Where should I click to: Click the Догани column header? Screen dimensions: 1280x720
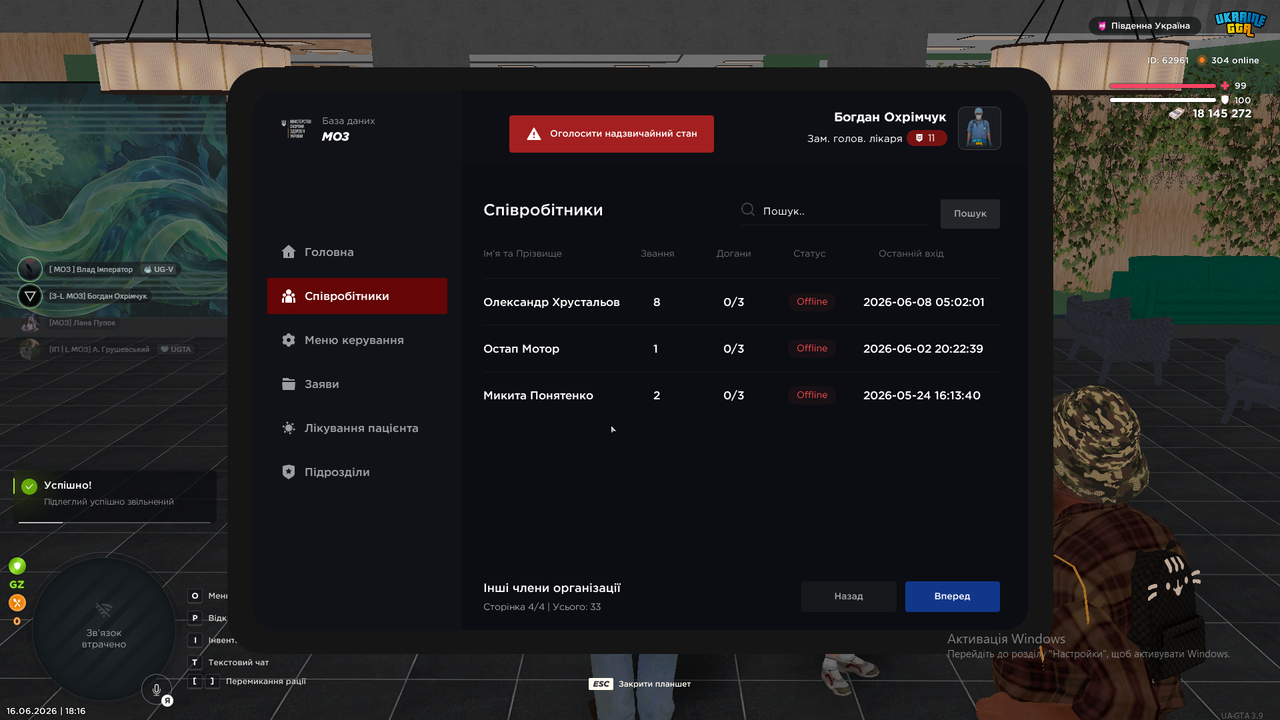[x=733, y=254]
